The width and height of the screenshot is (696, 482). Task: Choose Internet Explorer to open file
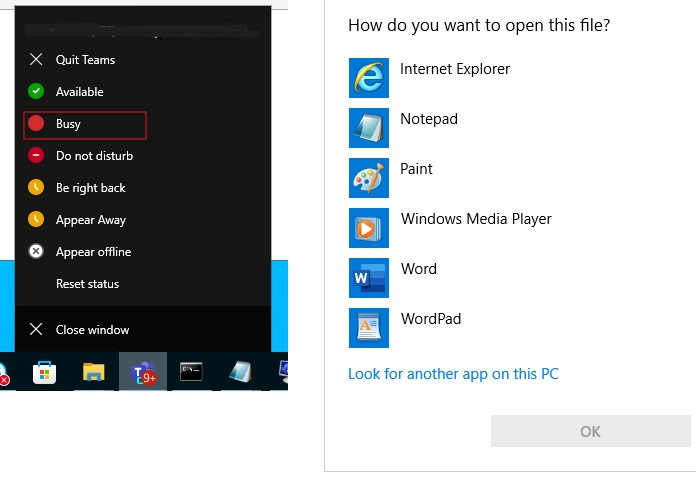(455, 69)
